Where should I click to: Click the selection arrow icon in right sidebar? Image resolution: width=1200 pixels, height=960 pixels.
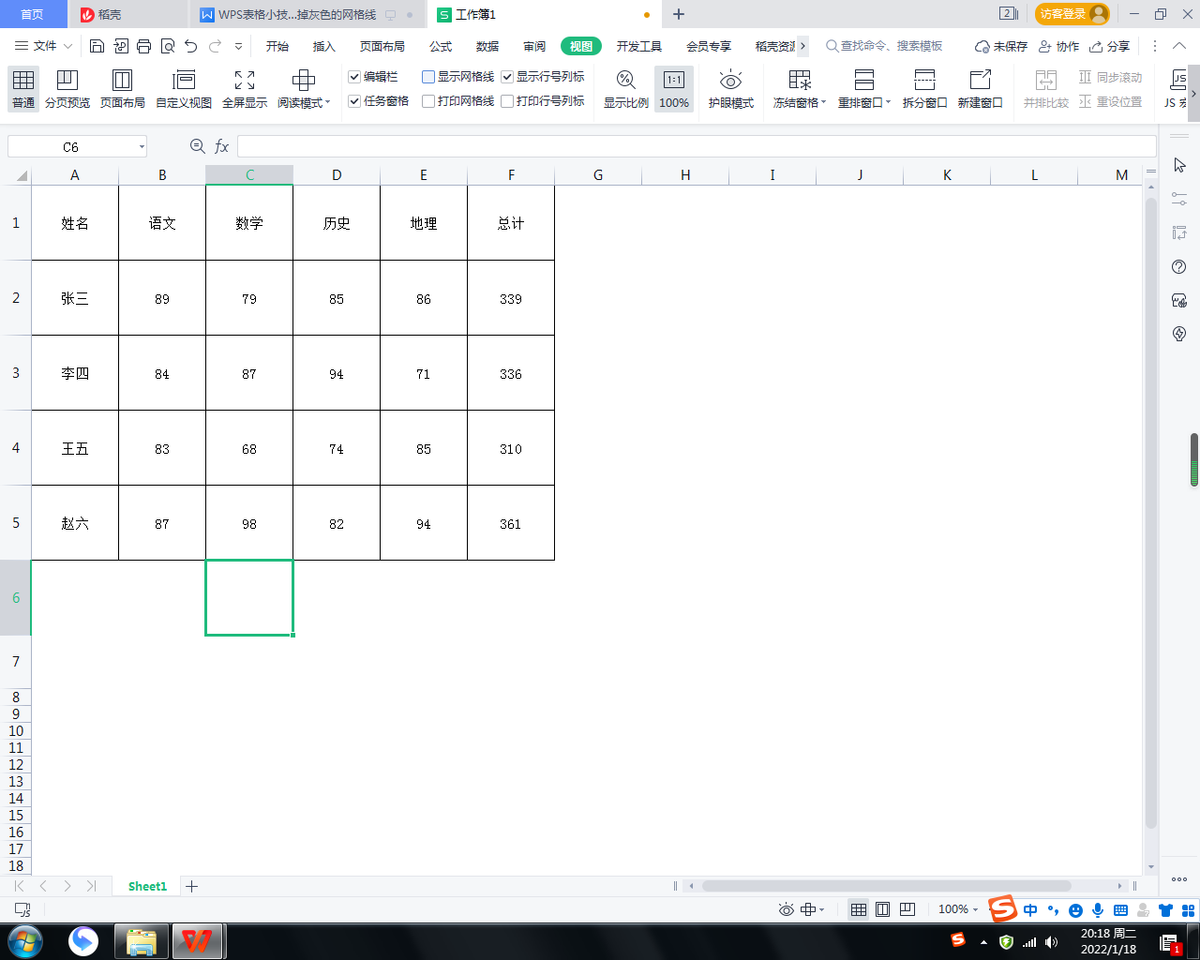[x=1179, y=164]
